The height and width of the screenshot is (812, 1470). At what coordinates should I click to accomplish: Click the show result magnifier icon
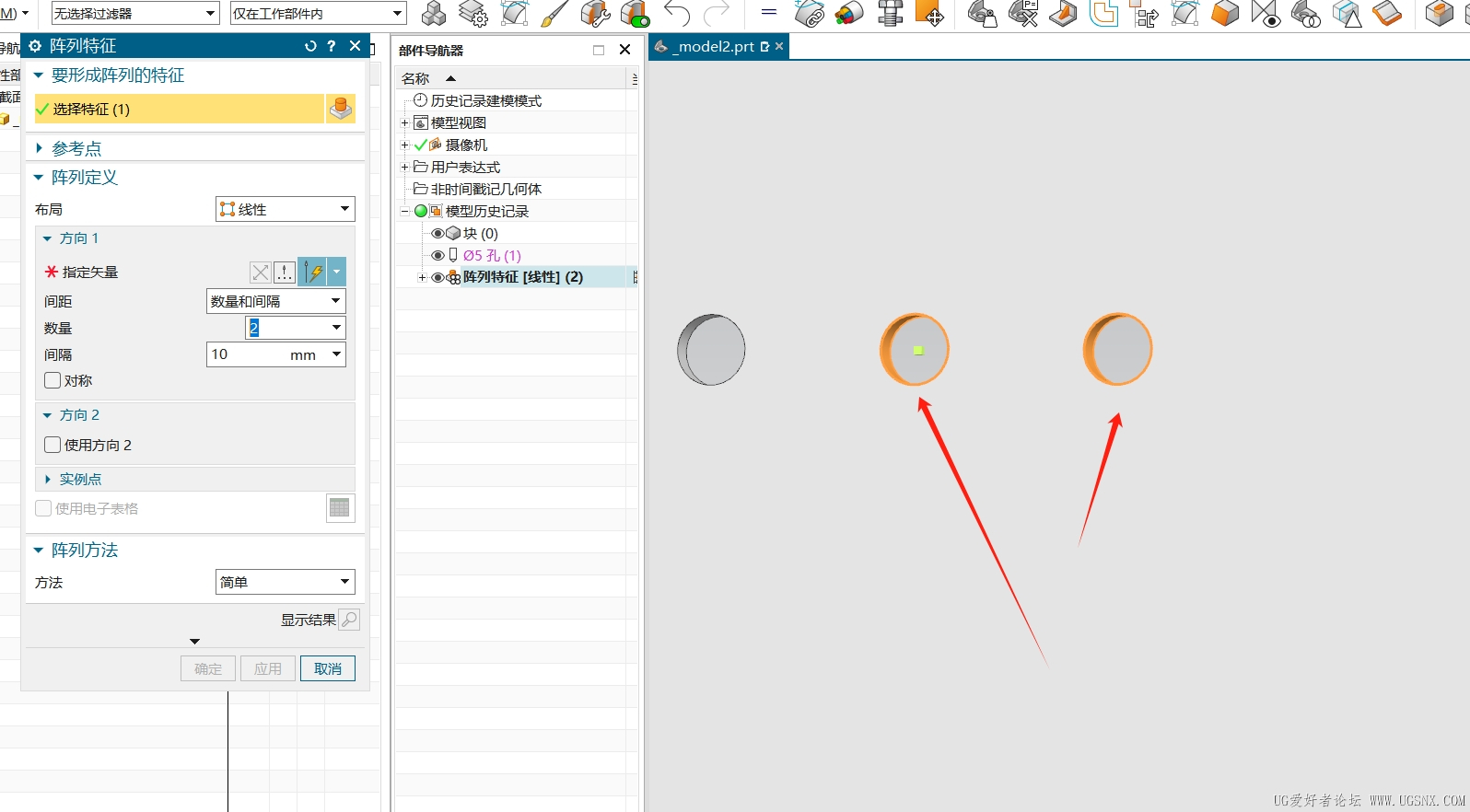pos(349,620)
